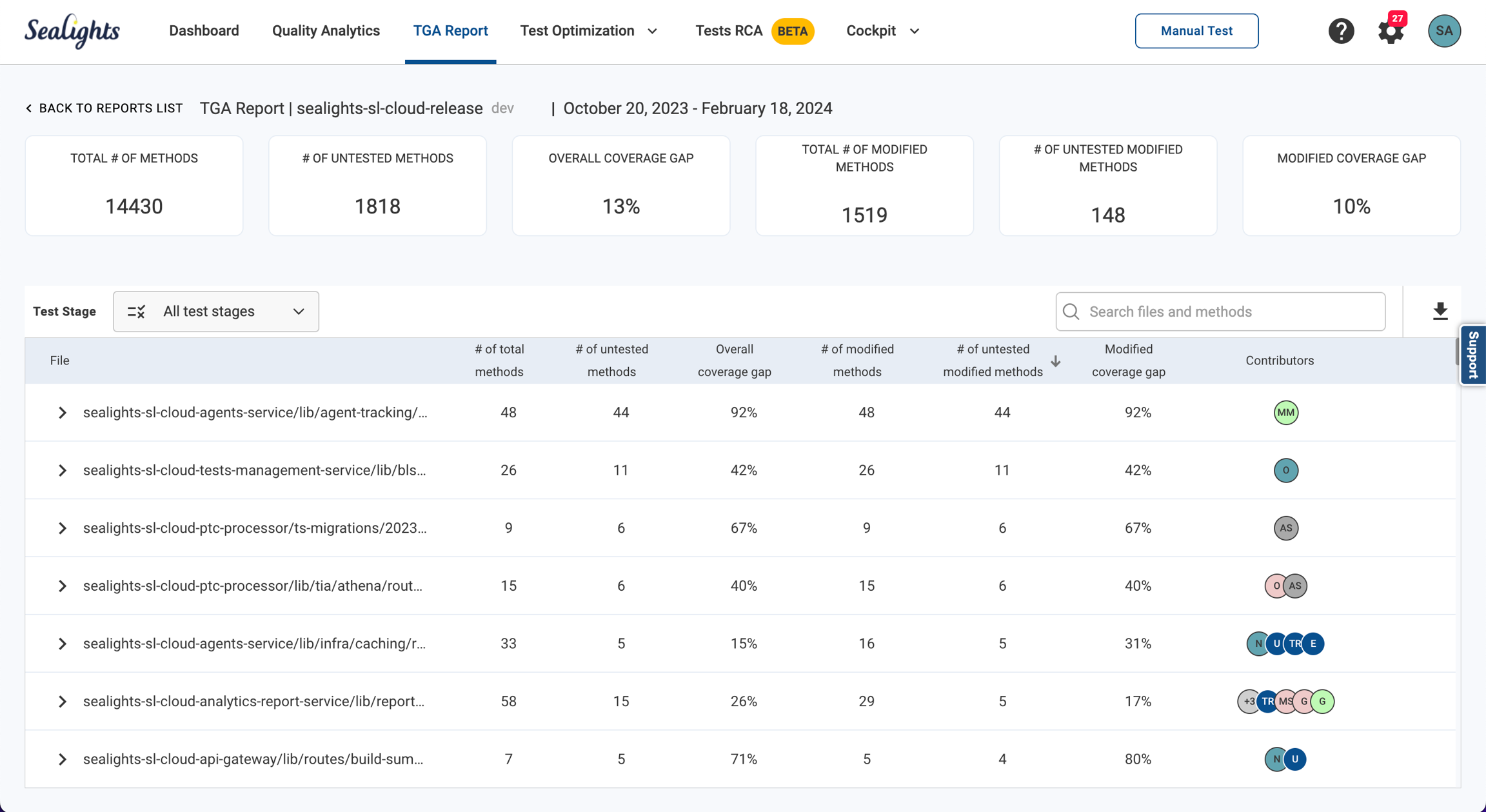Open the All test stages dropdown
This screenshot has height=812, width=1486.
click(216, 312)
